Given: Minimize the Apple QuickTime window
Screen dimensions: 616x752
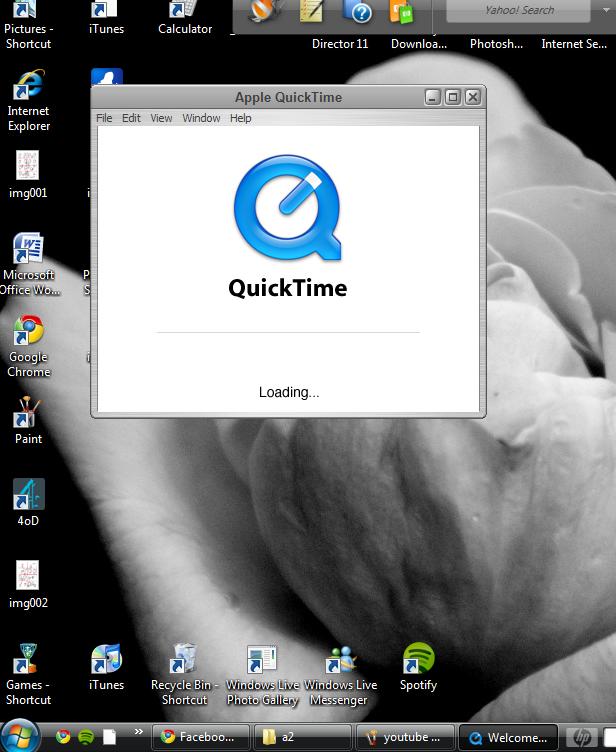Looking at the screenshot, I should coord(432,97).
